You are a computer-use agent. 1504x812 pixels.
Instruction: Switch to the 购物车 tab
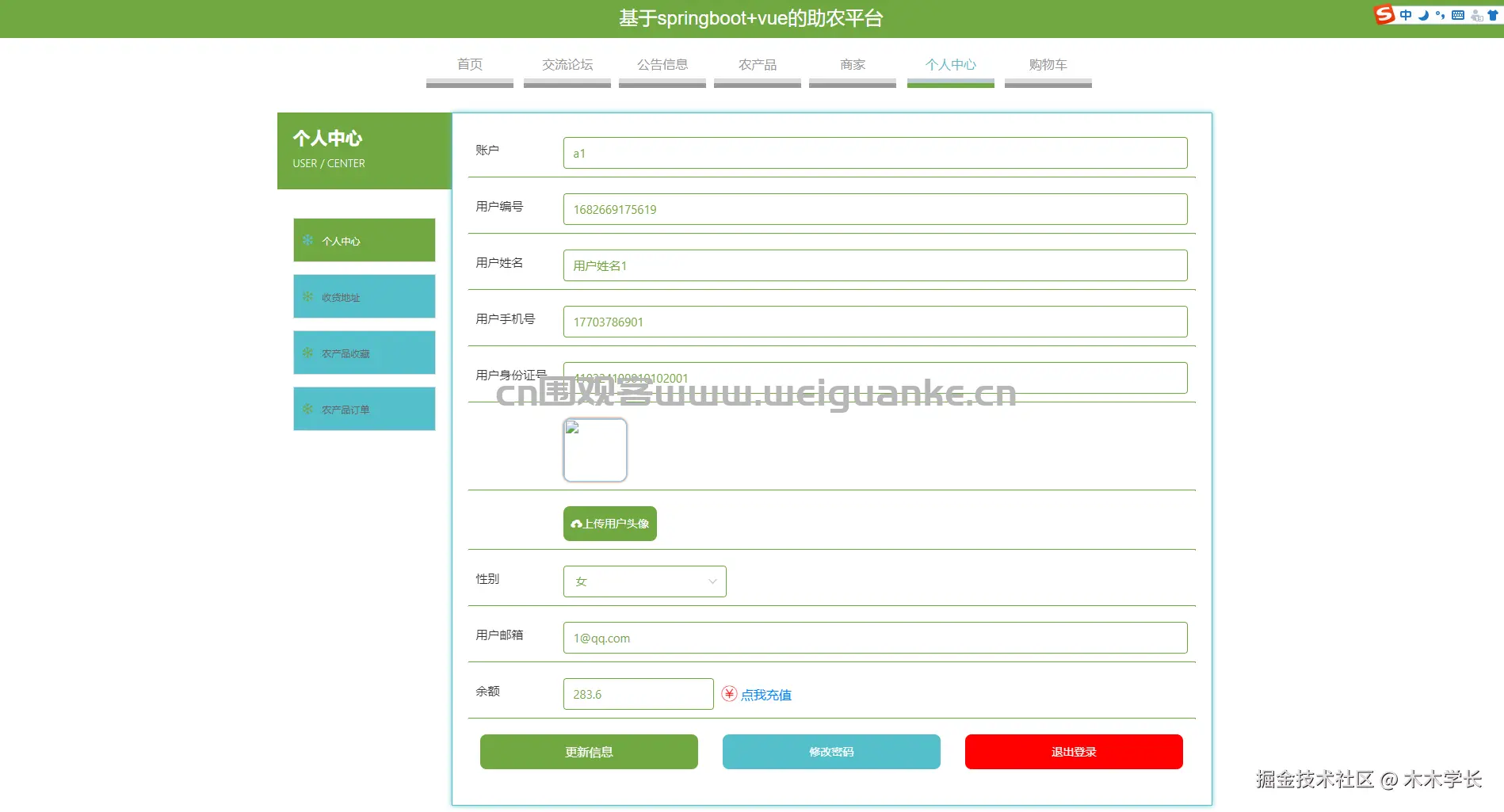tap(1048, 65)
